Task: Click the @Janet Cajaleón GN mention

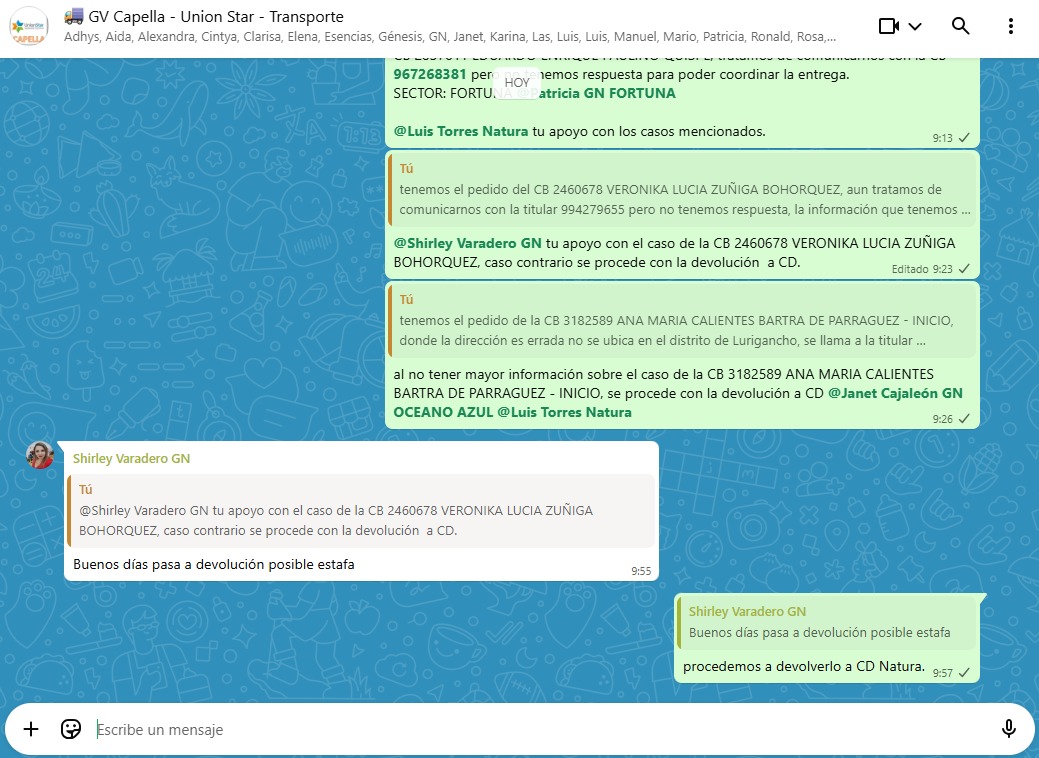Action: click(894, 393)
